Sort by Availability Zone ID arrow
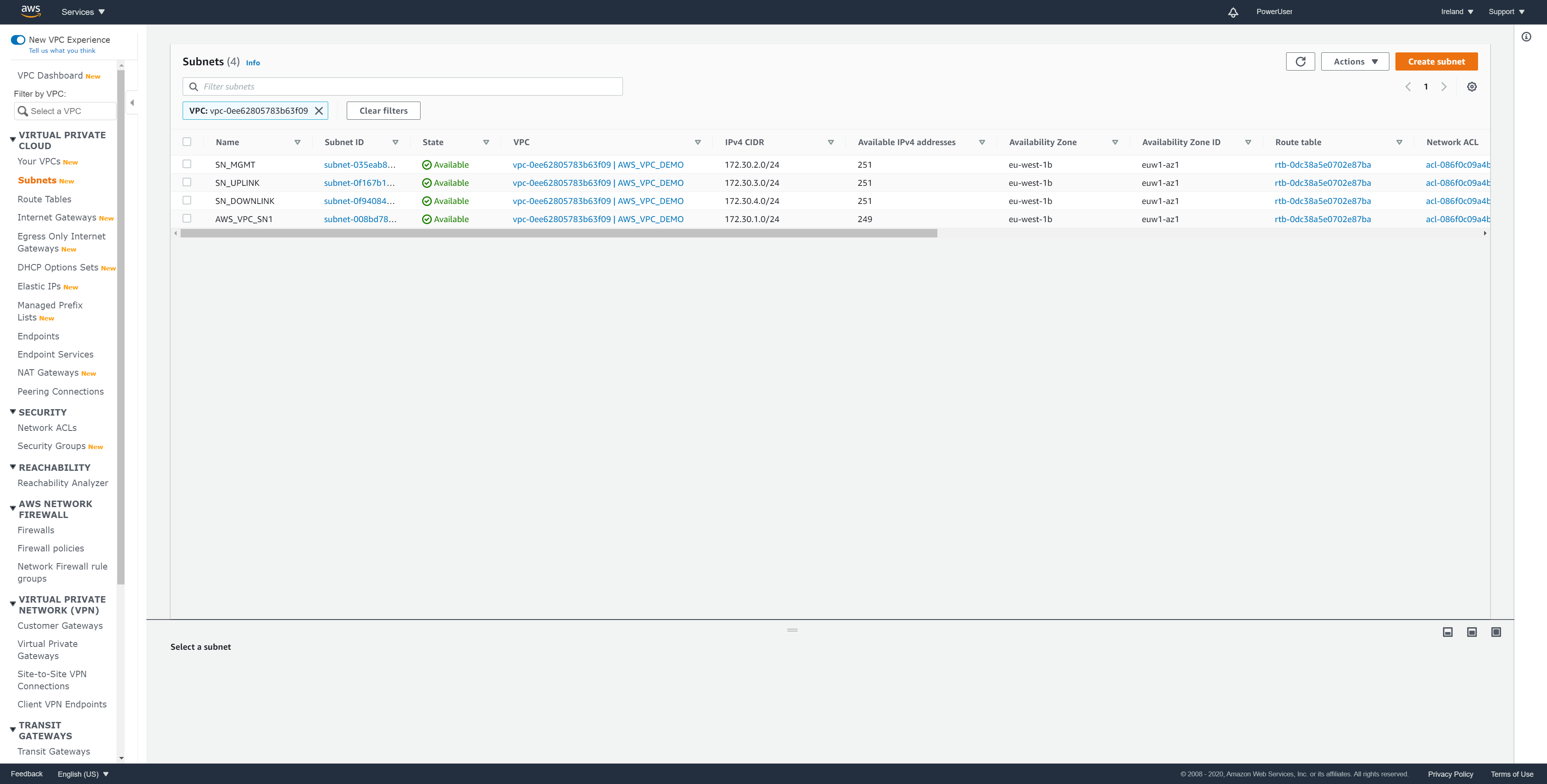Viewport: 1547px width, 784px height. 1248,142
